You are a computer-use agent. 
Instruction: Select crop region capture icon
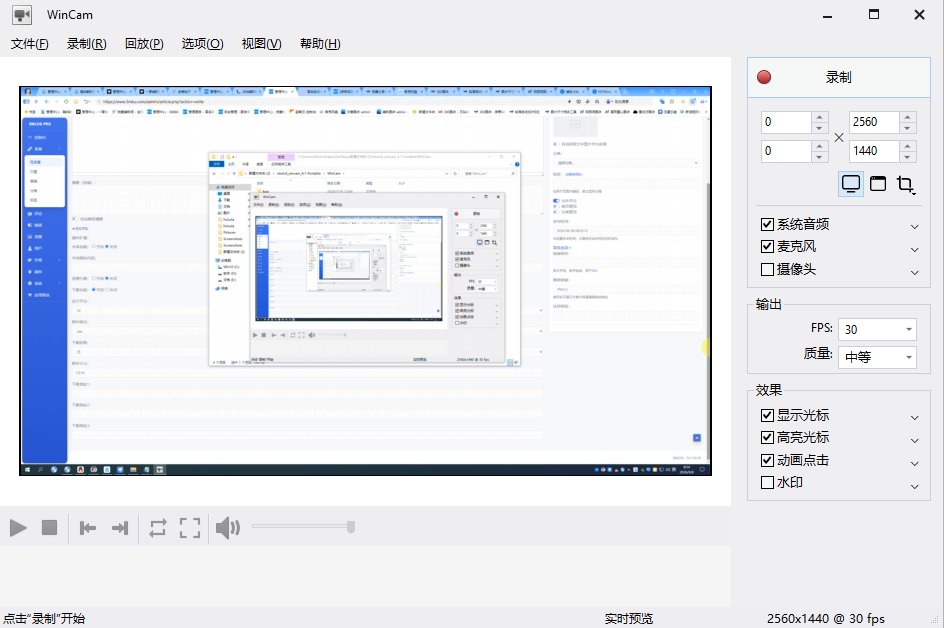pos(905,184)
